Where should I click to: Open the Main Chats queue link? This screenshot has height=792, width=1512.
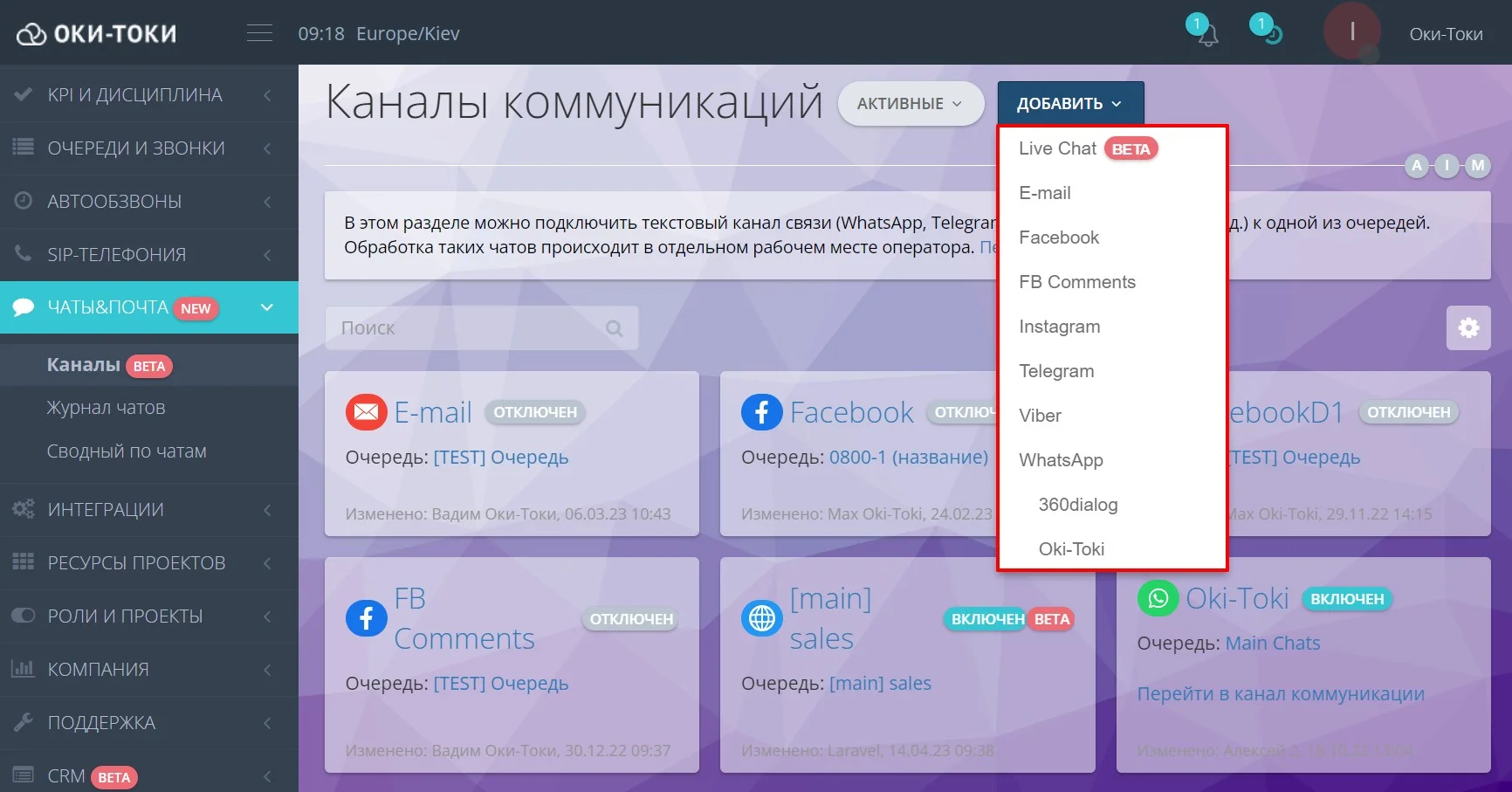click(1272, 643)
